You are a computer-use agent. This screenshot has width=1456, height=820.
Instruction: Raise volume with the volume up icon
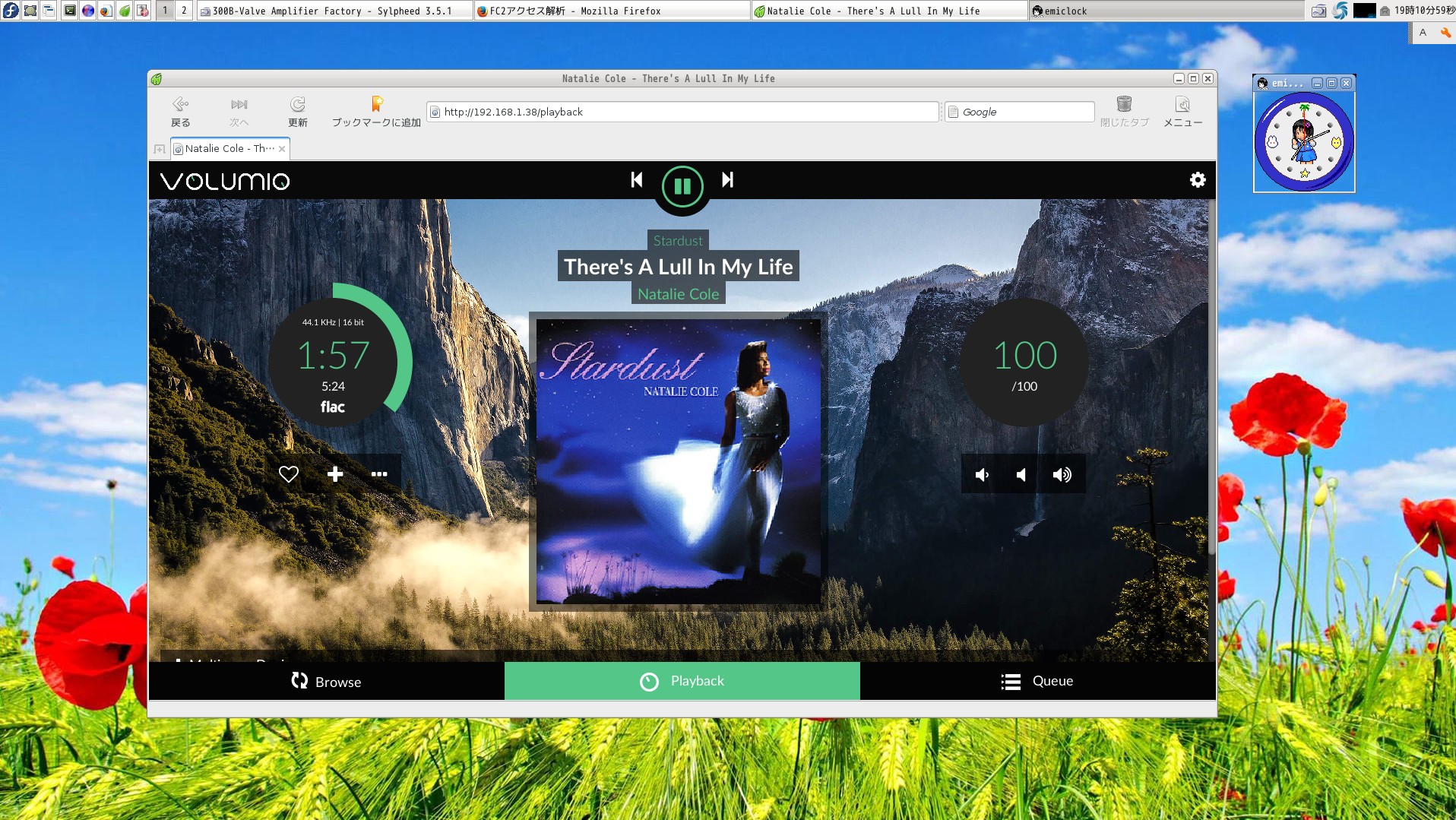click(1062, 475)
